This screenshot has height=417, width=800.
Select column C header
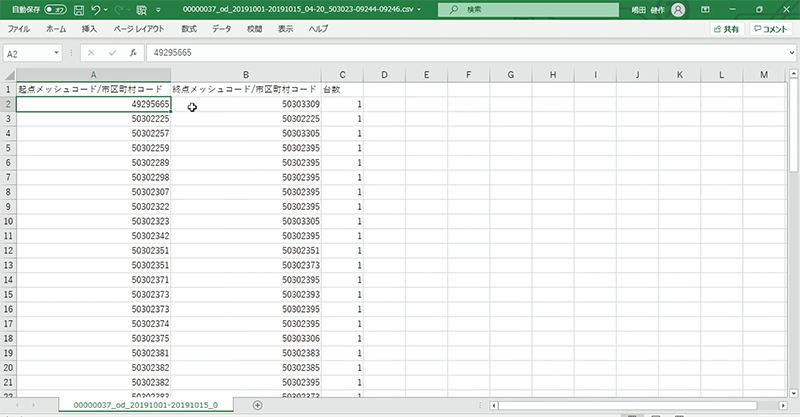[342, 75]
